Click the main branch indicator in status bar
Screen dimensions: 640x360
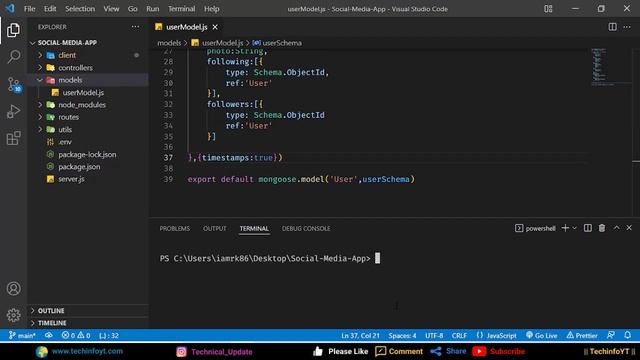pyautogui.click(x=22, y=336)
